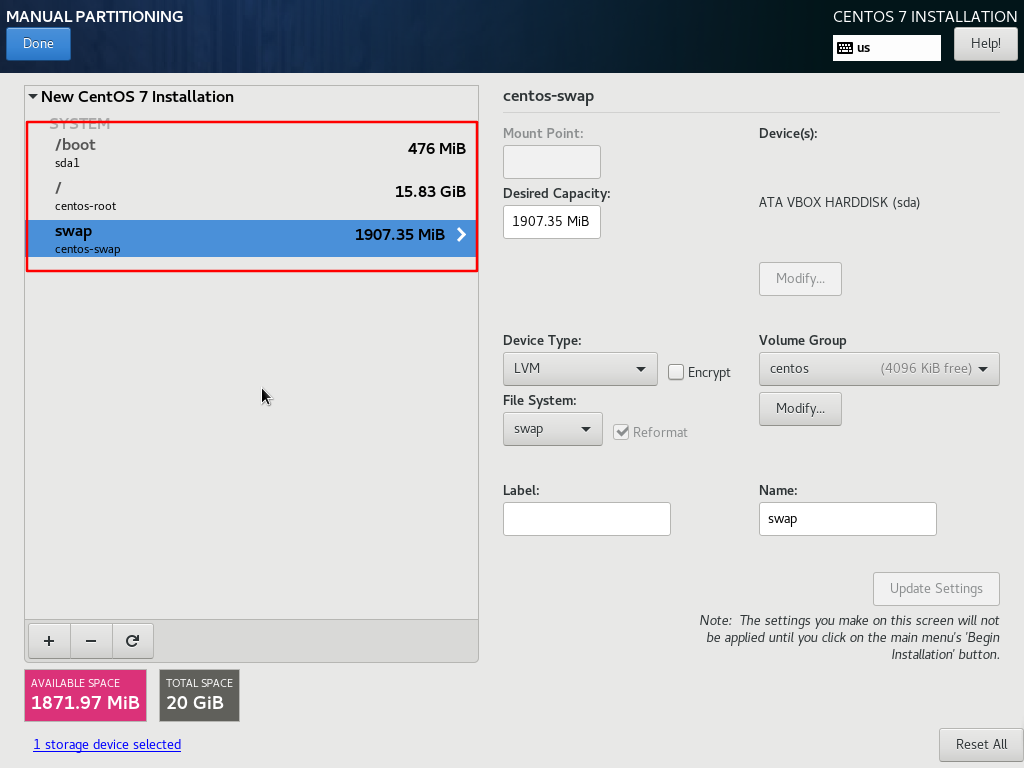Open the File System swap dropdown
Screen dimensions: 1024x768
[x=552, y=429]
